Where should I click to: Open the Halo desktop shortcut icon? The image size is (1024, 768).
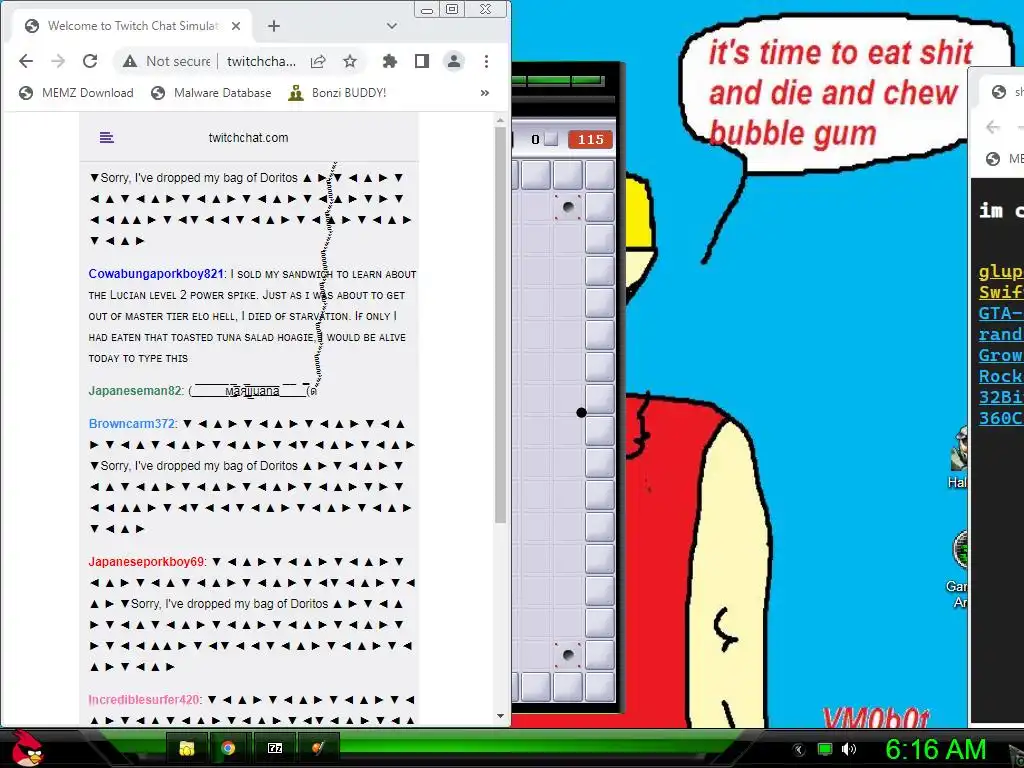coord(959,449)
